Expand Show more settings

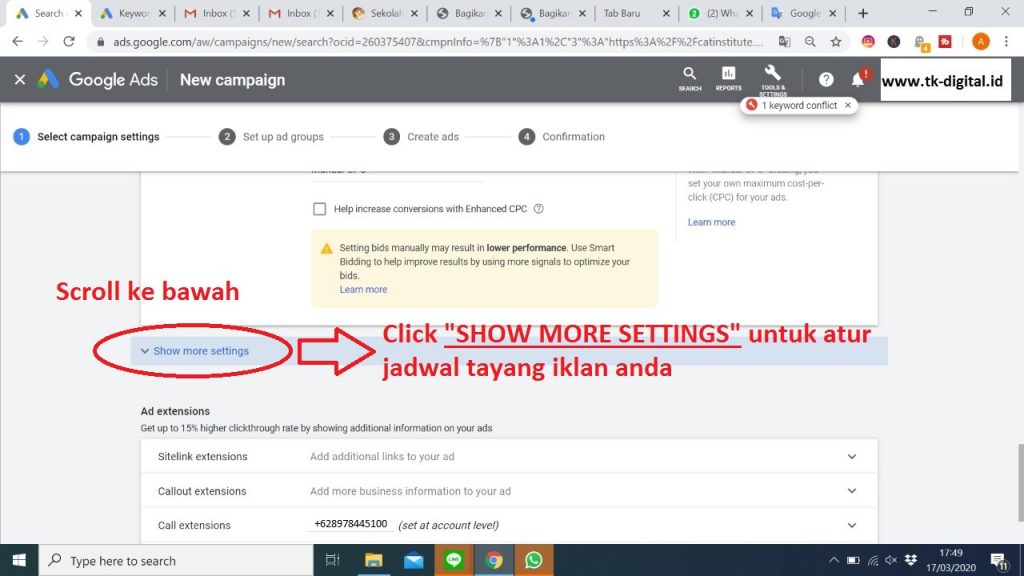[x=195, y=351]
